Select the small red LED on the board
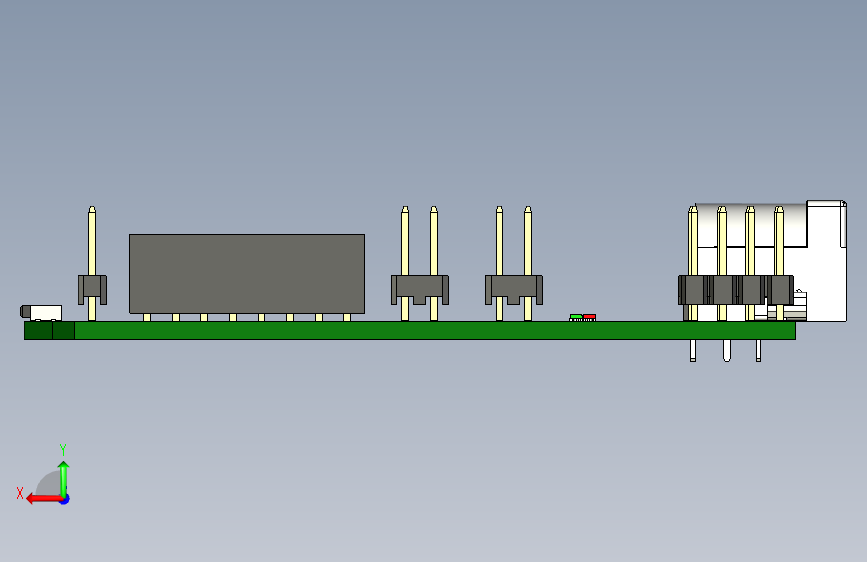Screen dimensions: 867x562 point(589,318)
